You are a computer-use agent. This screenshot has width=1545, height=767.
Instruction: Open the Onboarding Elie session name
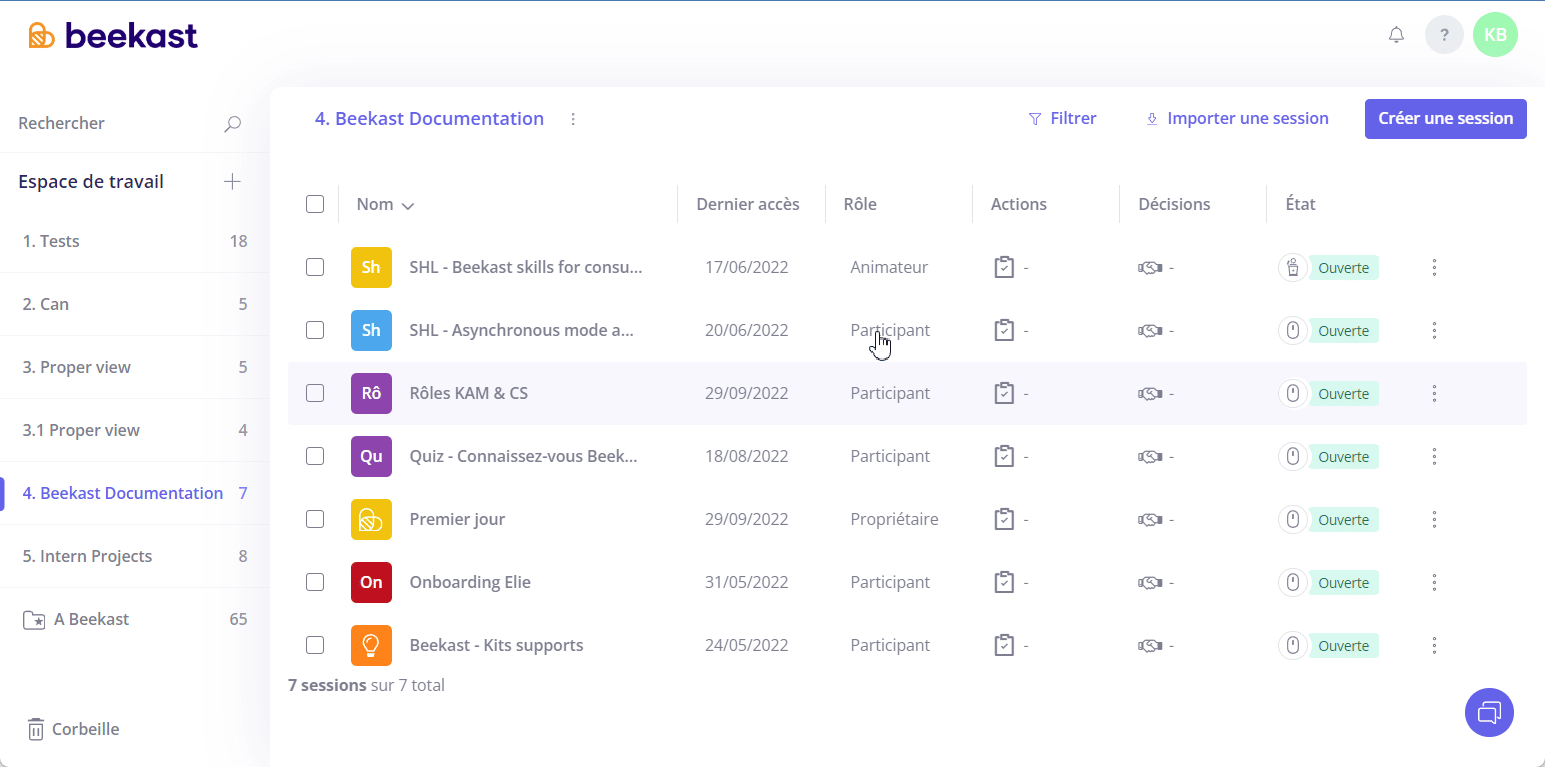coord(470,582)
